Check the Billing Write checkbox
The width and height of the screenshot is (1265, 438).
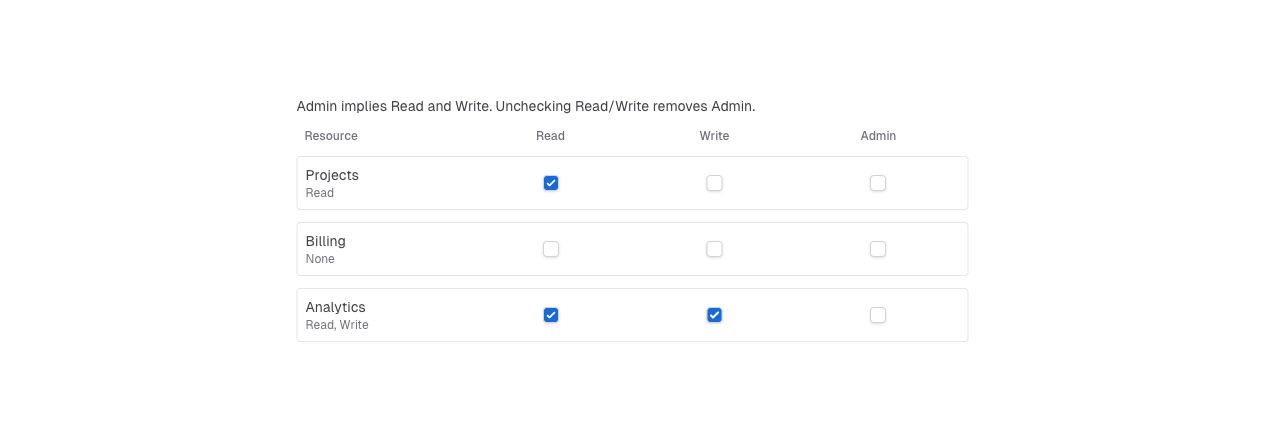pos(714,249)
